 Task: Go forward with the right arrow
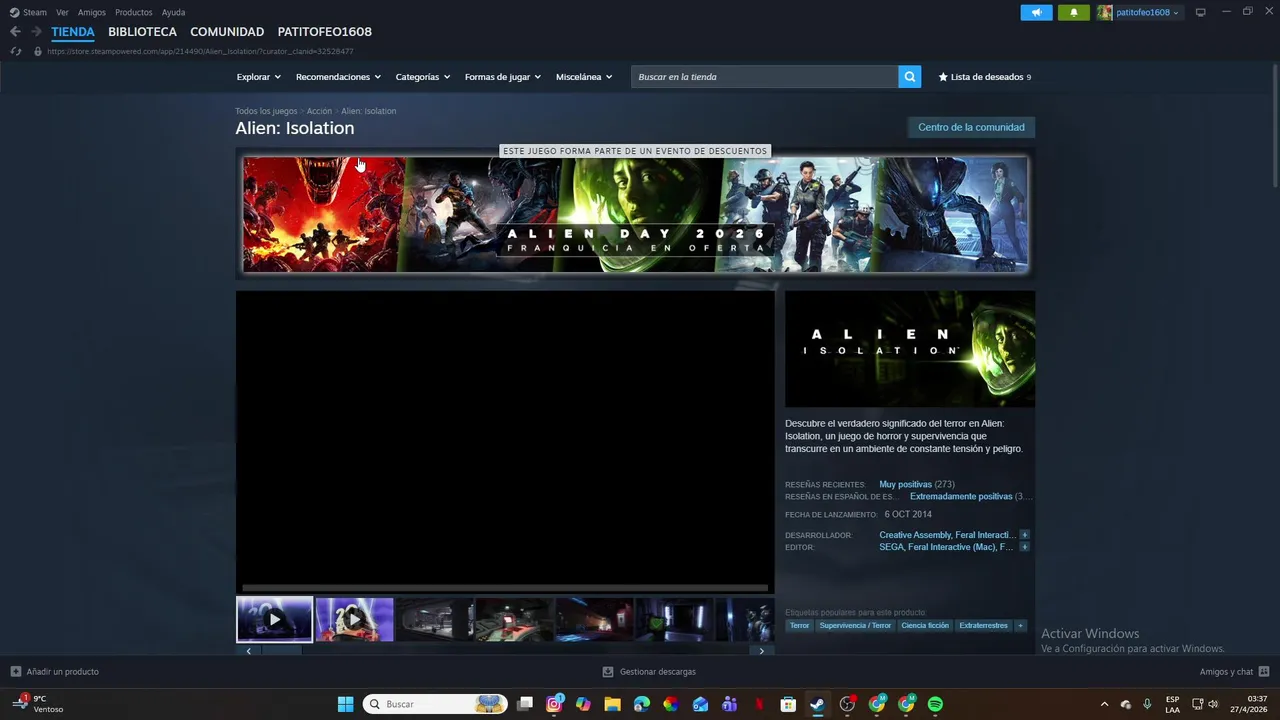[36, 32]
